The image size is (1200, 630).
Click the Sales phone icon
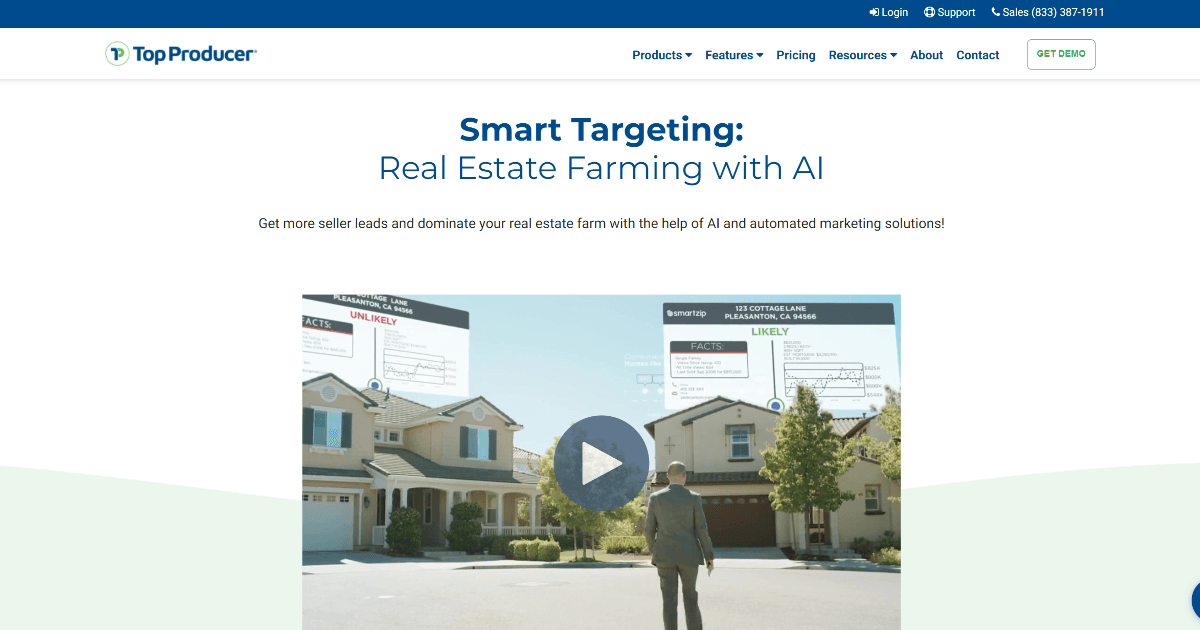coord(995,12)
